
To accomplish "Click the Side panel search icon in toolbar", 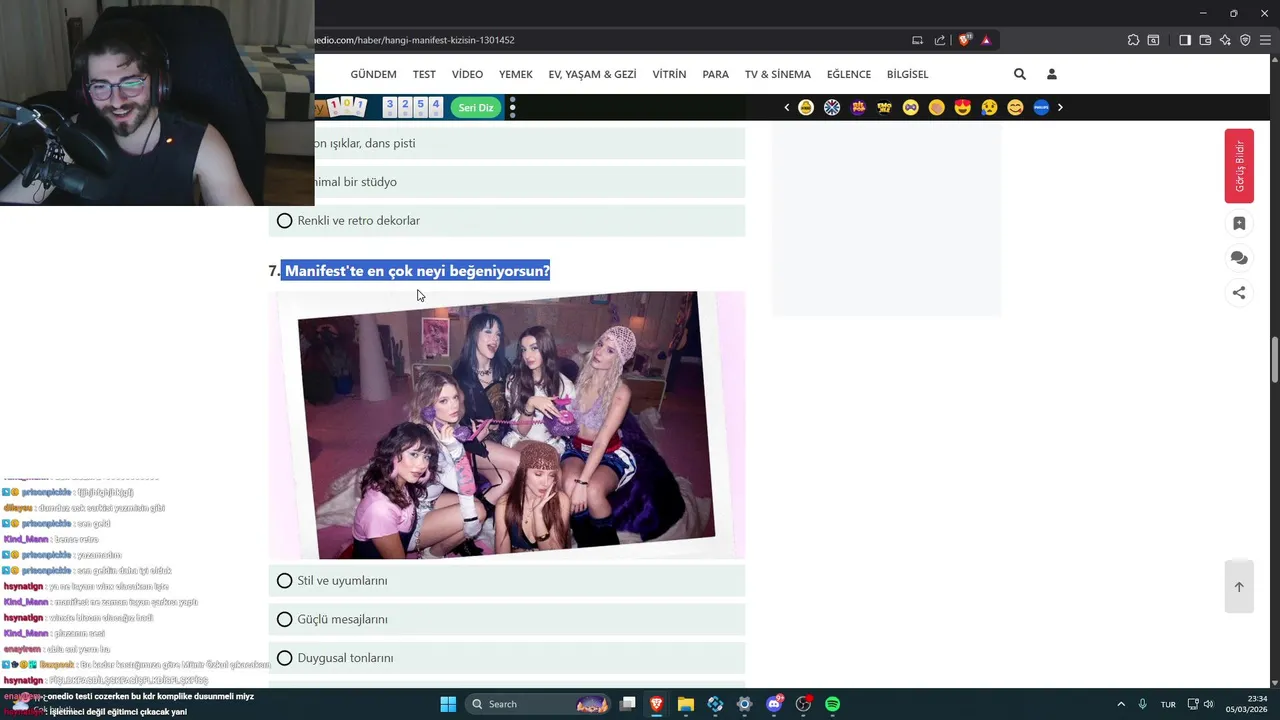I will coord(1153,40).
